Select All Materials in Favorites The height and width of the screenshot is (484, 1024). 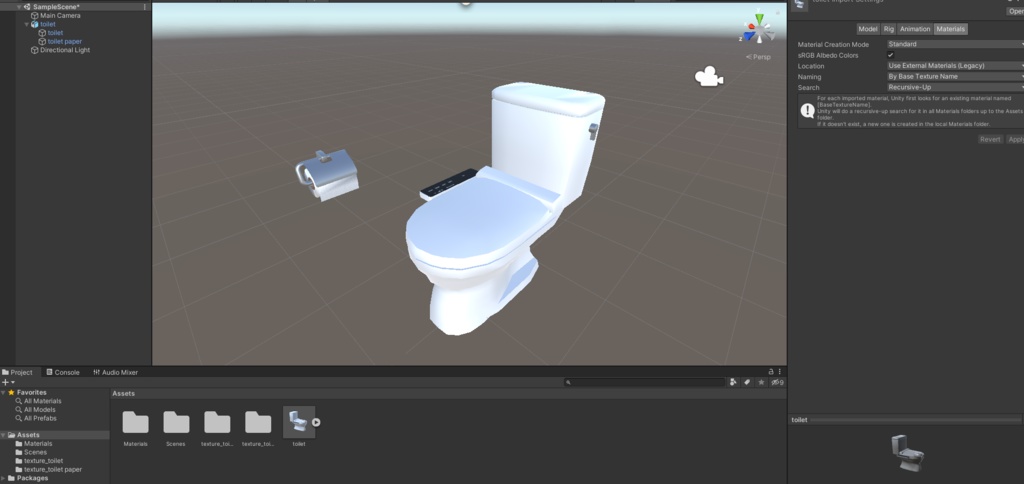point(42,401)
